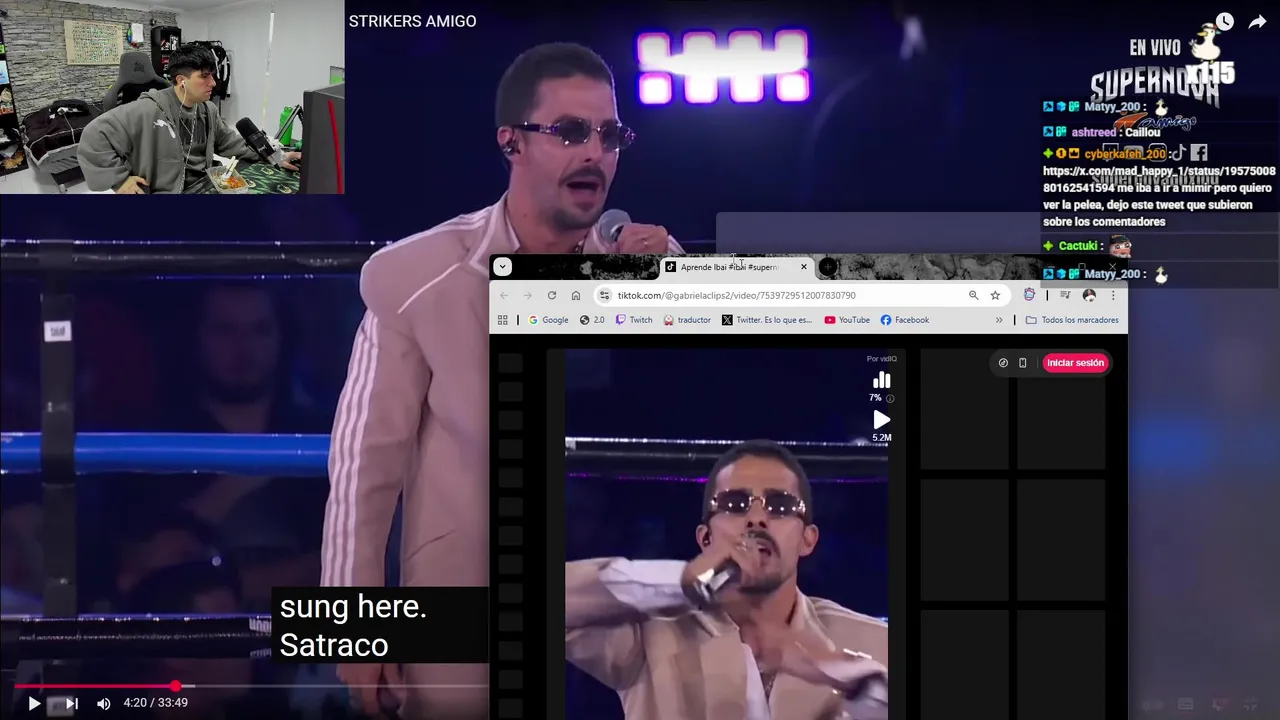
Task: Reload the TikTok page
Action: 551,295
